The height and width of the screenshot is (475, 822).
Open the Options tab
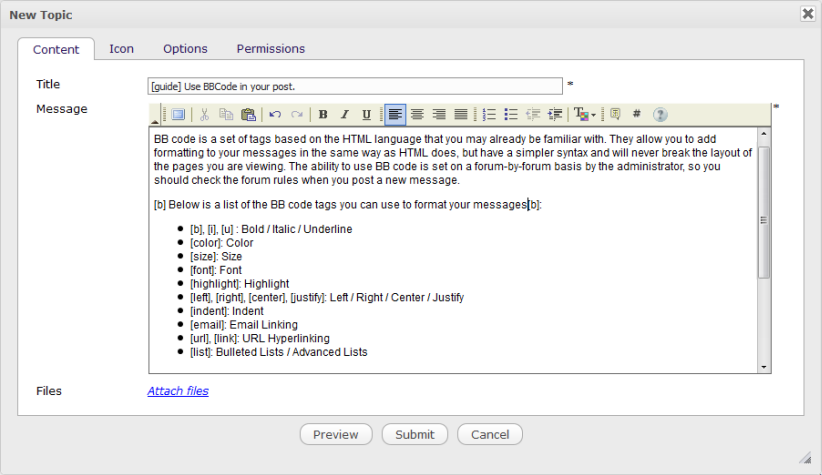point(185,48)
